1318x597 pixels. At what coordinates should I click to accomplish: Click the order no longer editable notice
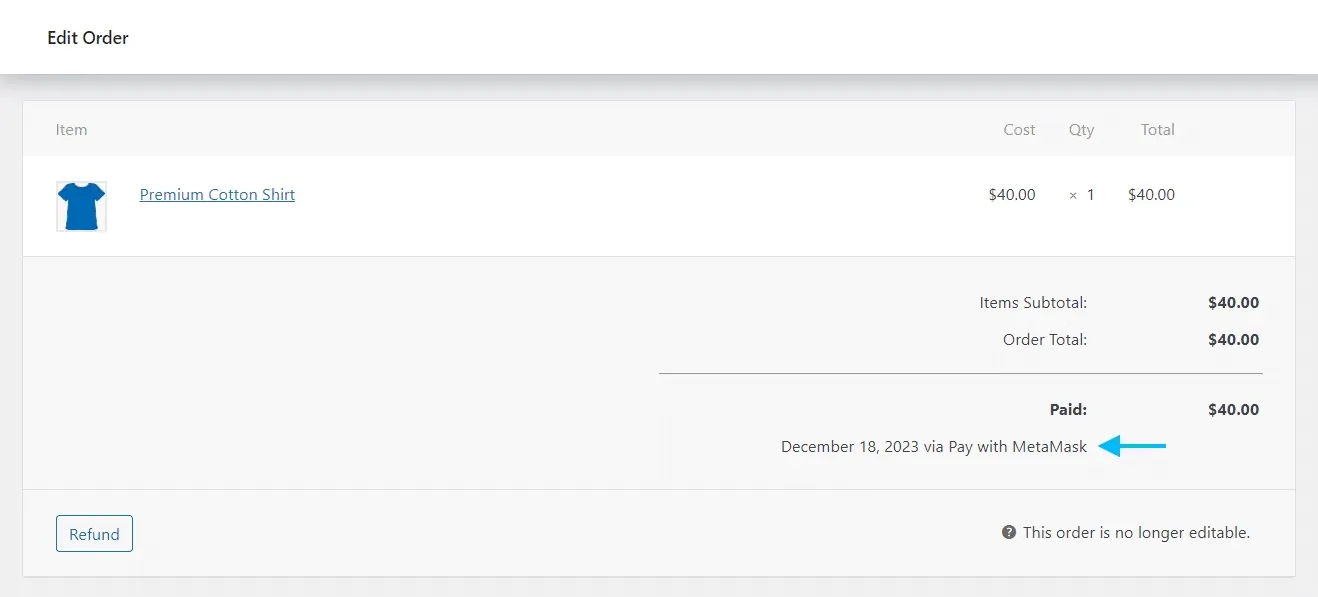1135,532
